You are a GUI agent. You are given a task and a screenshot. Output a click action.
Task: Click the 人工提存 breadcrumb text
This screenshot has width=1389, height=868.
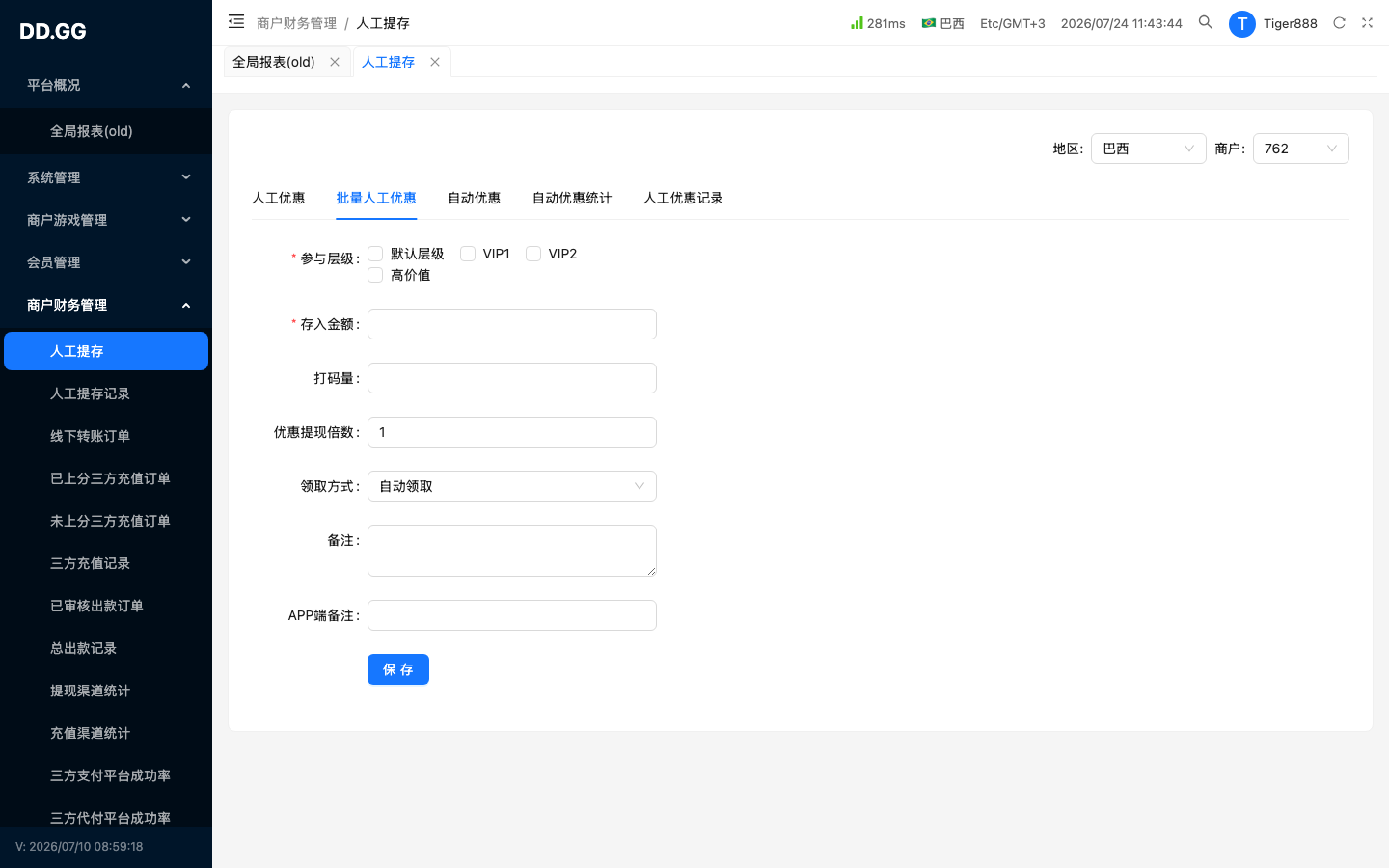(383, 23)
